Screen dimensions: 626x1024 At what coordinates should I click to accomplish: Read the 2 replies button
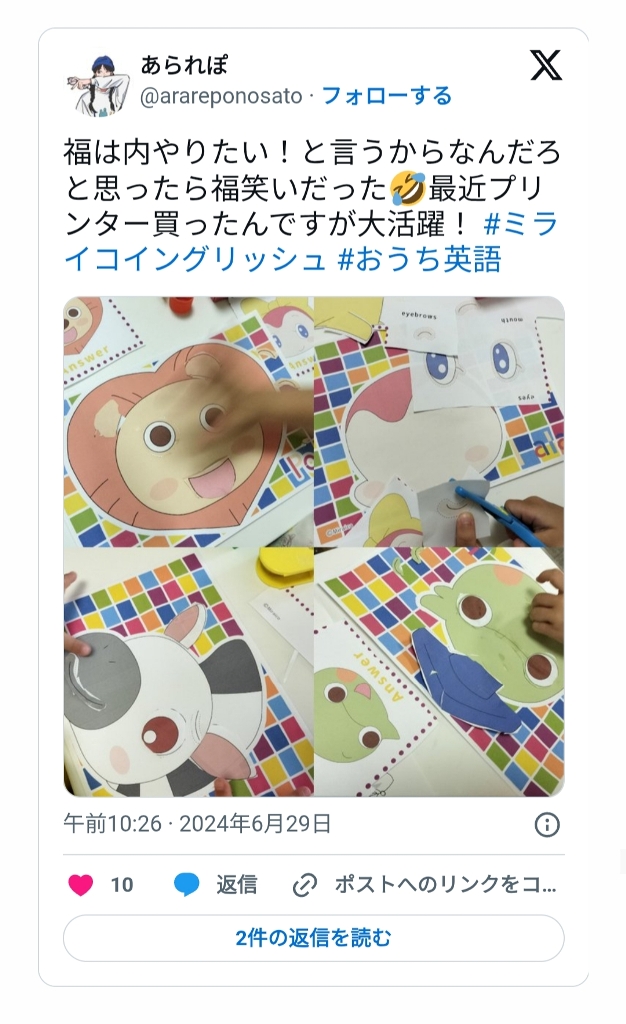click(313, 938)
